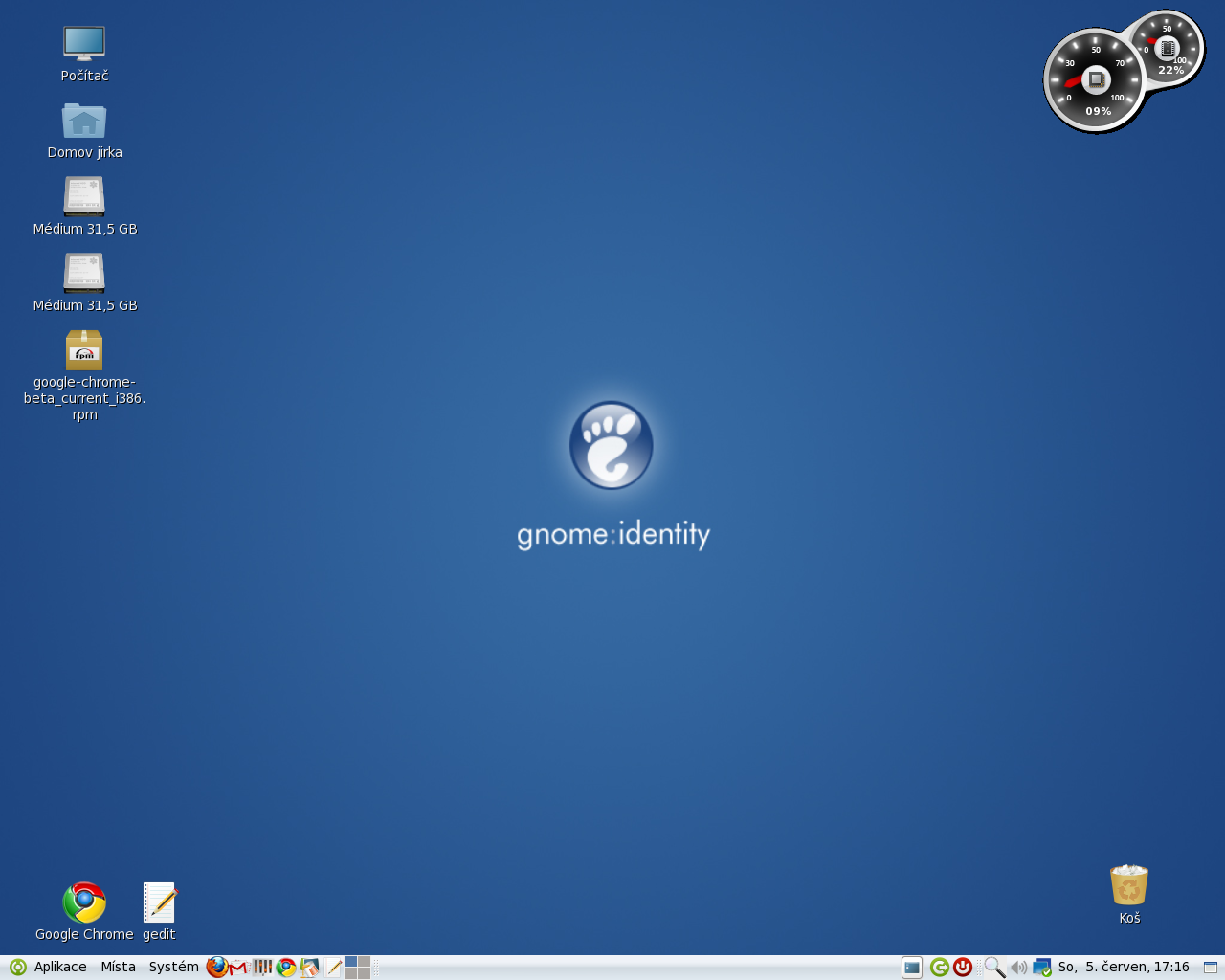Open the calendar from the clock So, 5. červen
The image size is (1225, 980).
click(1124, 968)
